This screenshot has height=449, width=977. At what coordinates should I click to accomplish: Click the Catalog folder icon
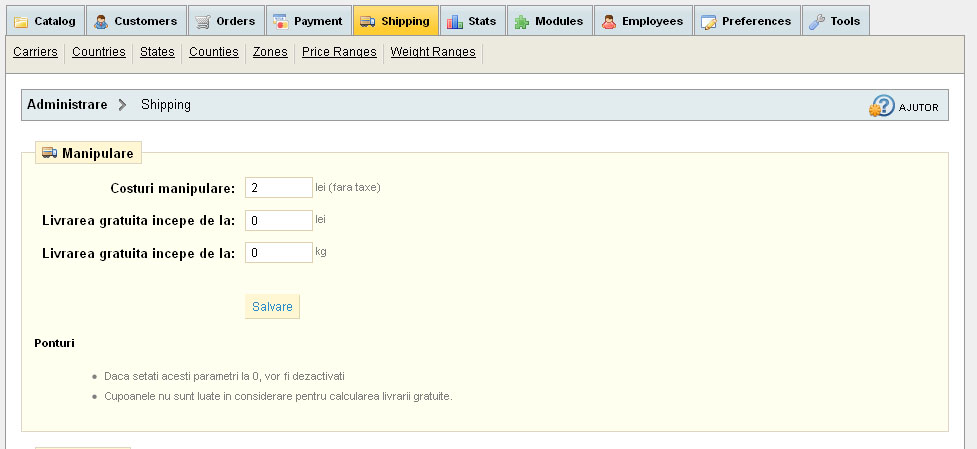(x=21, y=21)
